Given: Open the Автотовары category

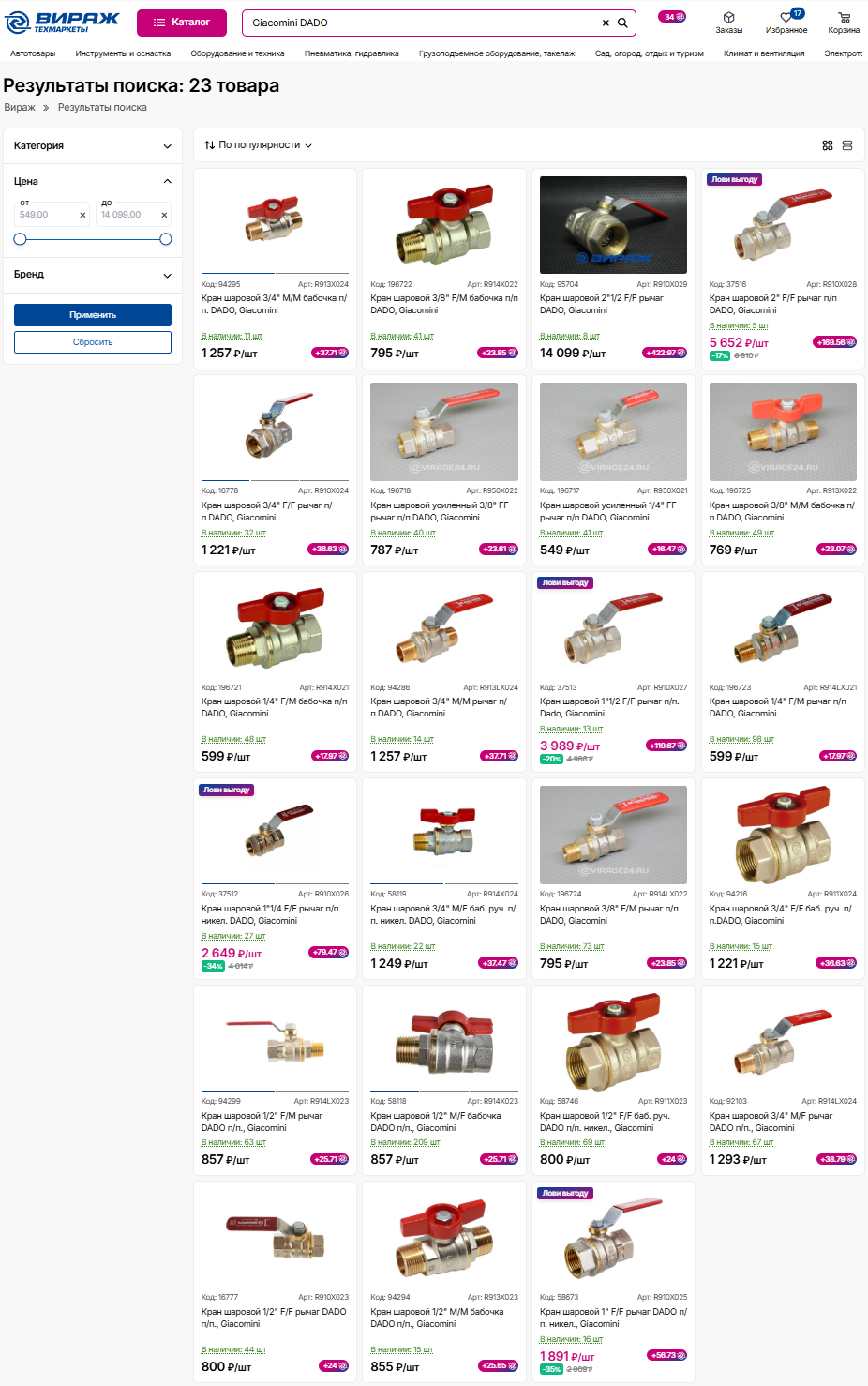Looking at the screenshot, I should [33, 53].
